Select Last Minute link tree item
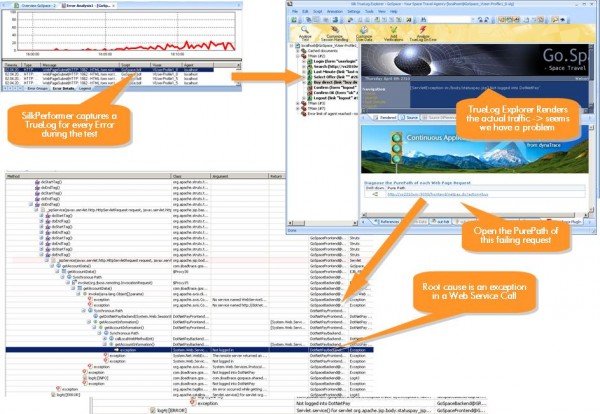Screen dimensions: 600x414 click(335, 72)
